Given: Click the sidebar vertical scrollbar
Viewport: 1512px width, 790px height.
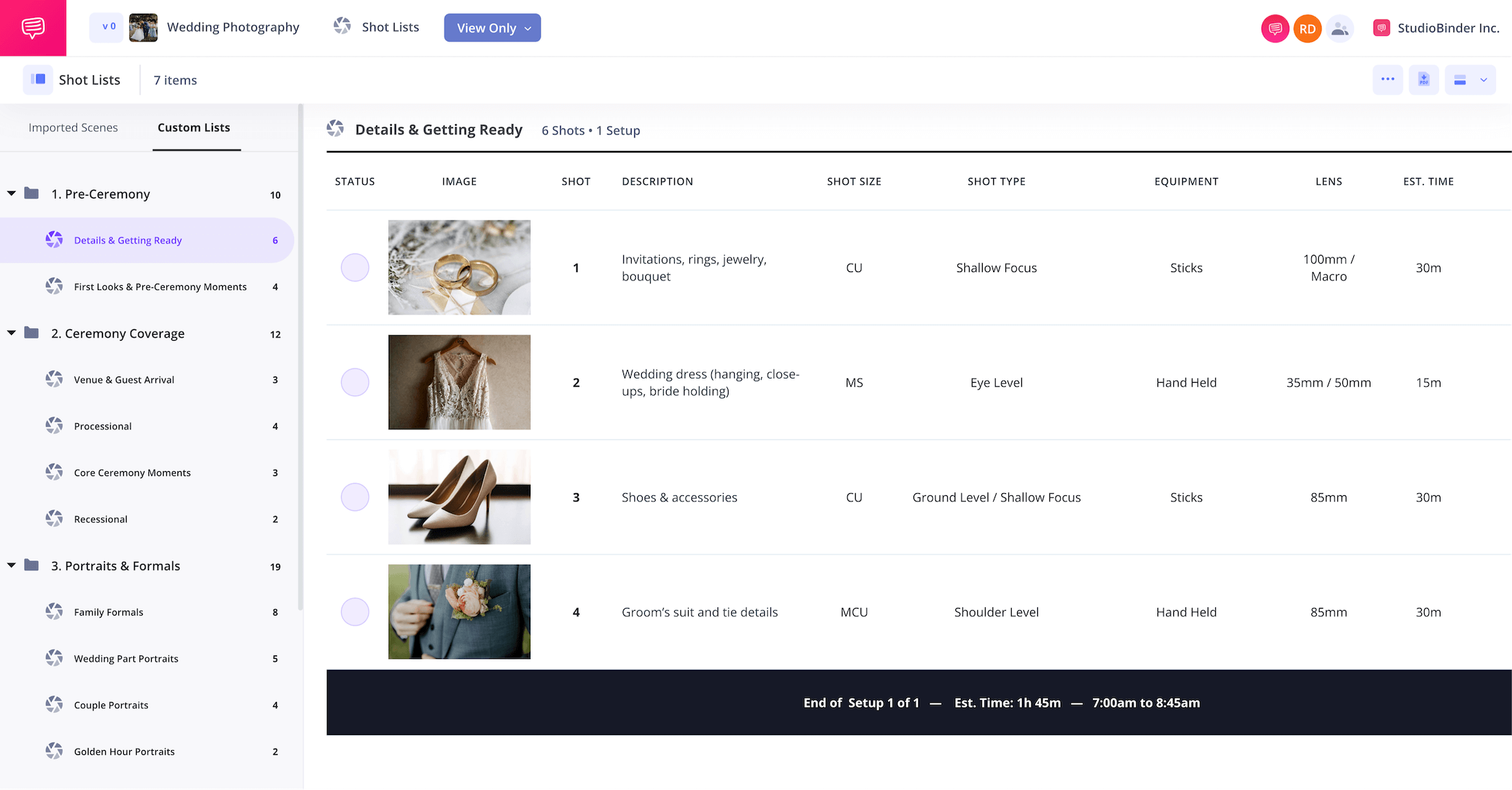Looking at the screenshot, I should [300, 357].
